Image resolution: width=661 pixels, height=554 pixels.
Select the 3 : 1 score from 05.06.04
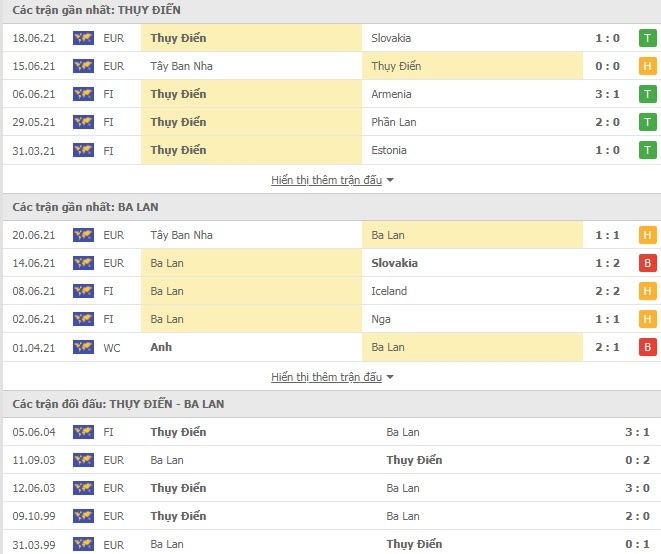pos(637,432)
